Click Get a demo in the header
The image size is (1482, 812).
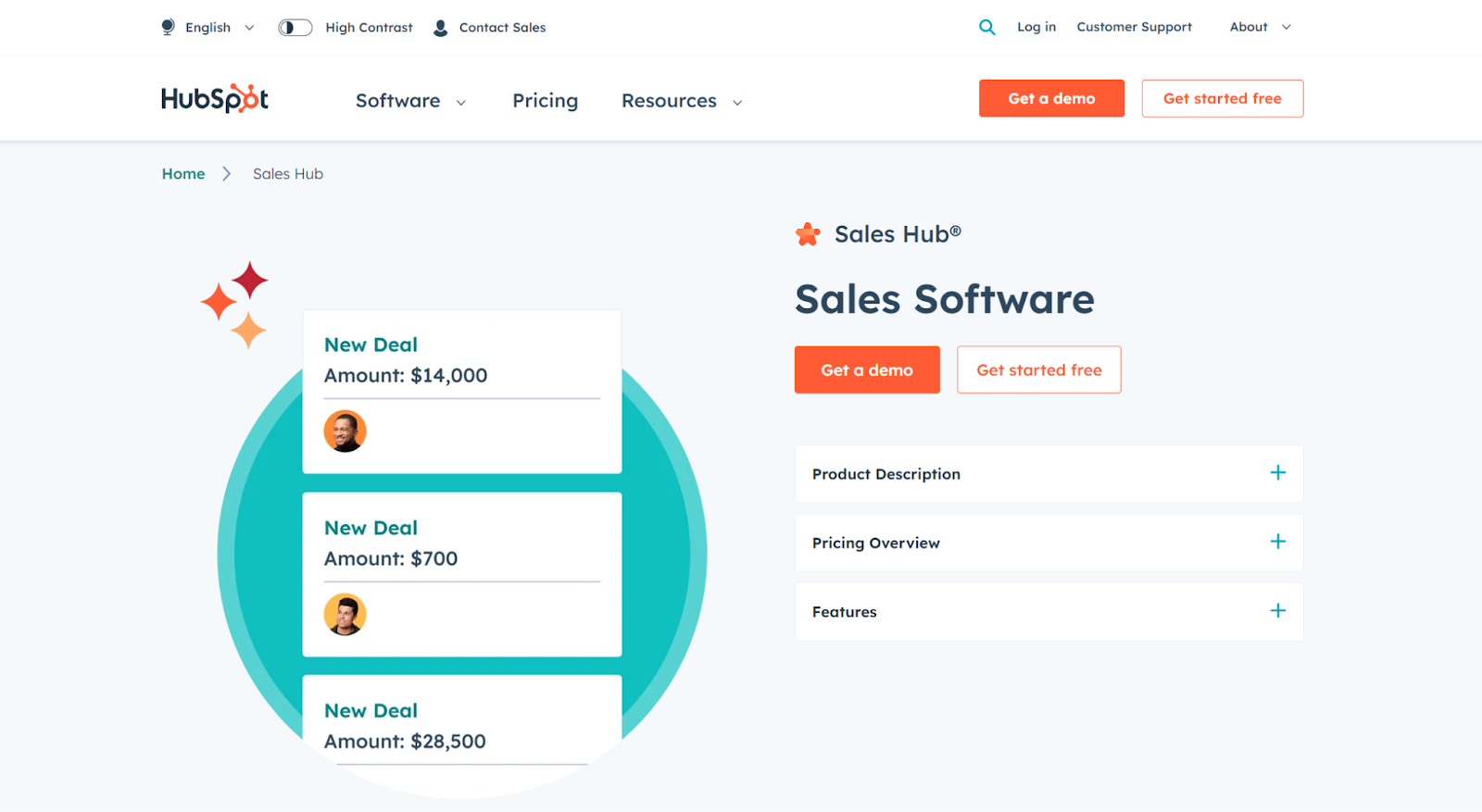point(1051,98)
